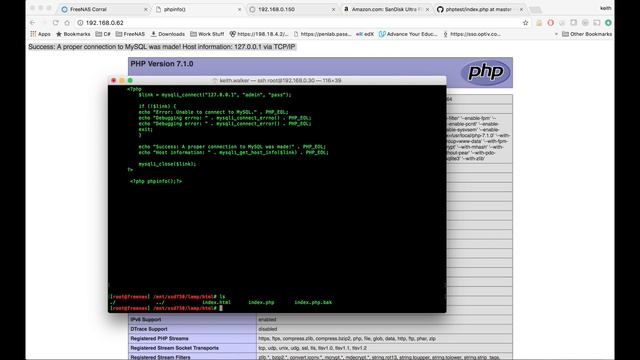Open the edX bookmark
Screen dimensions: 640x360
[x=364, y=34]
